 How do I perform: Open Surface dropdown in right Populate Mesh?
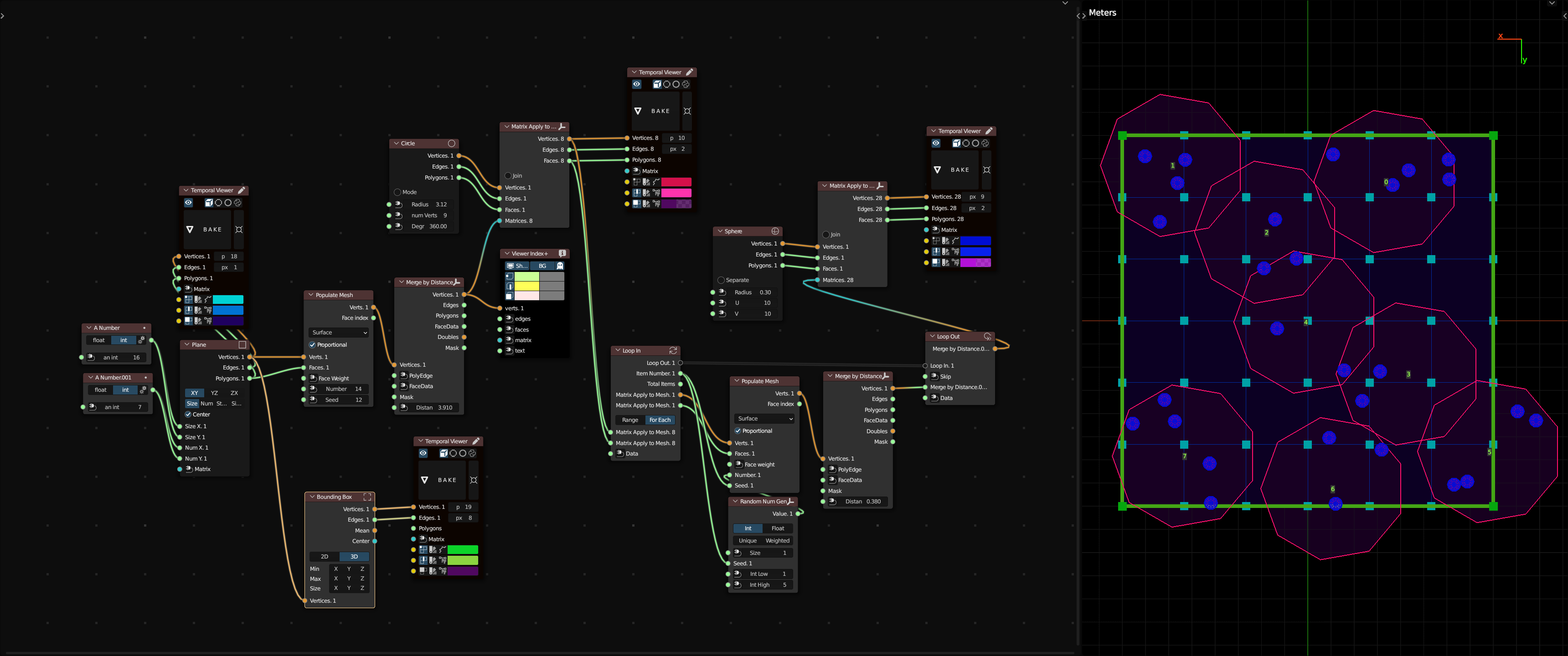pyautogui.click(x=764, y=419)
